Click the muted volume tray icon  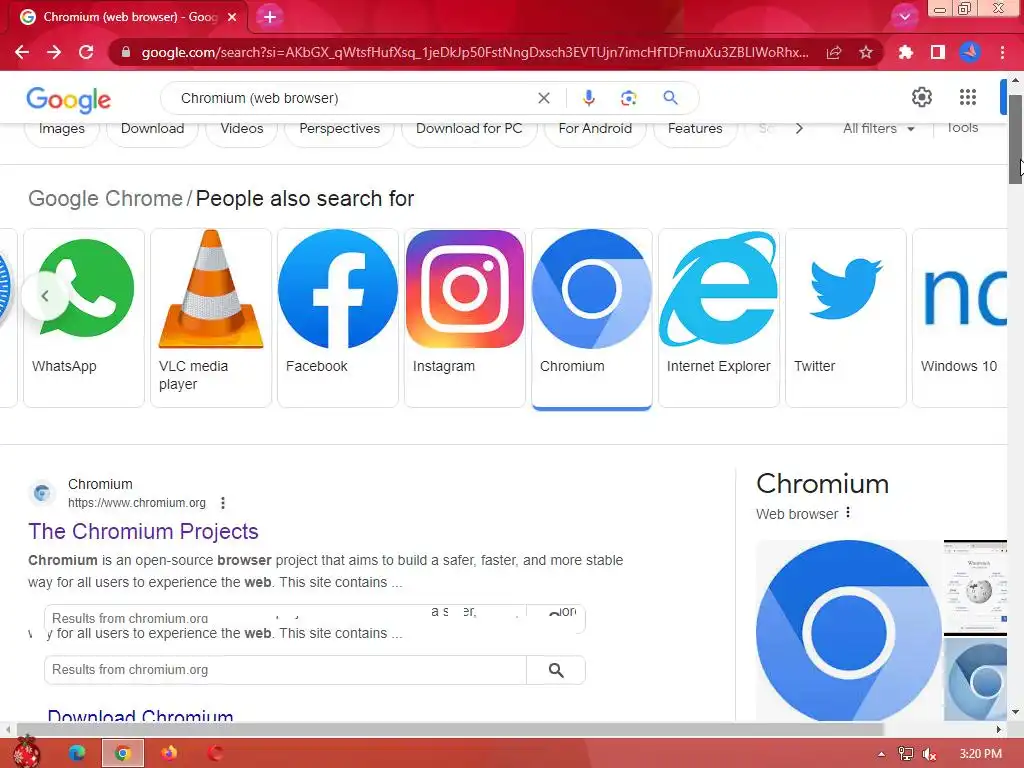coord(929,754)
